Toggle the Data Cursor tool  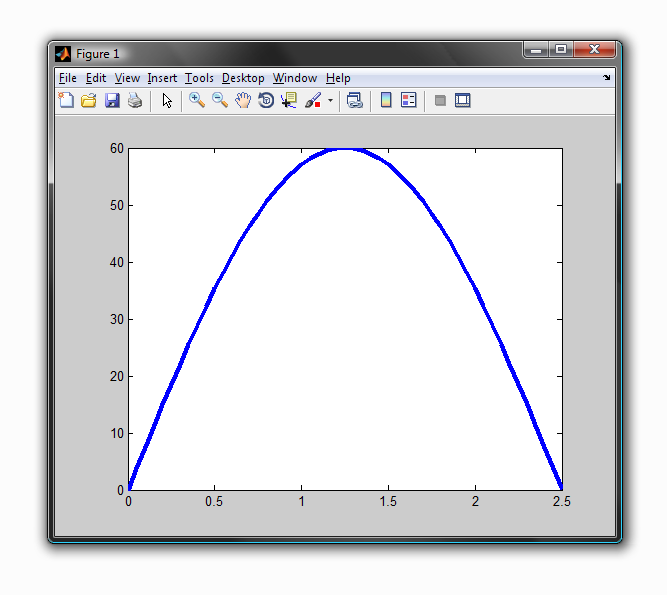289,100
